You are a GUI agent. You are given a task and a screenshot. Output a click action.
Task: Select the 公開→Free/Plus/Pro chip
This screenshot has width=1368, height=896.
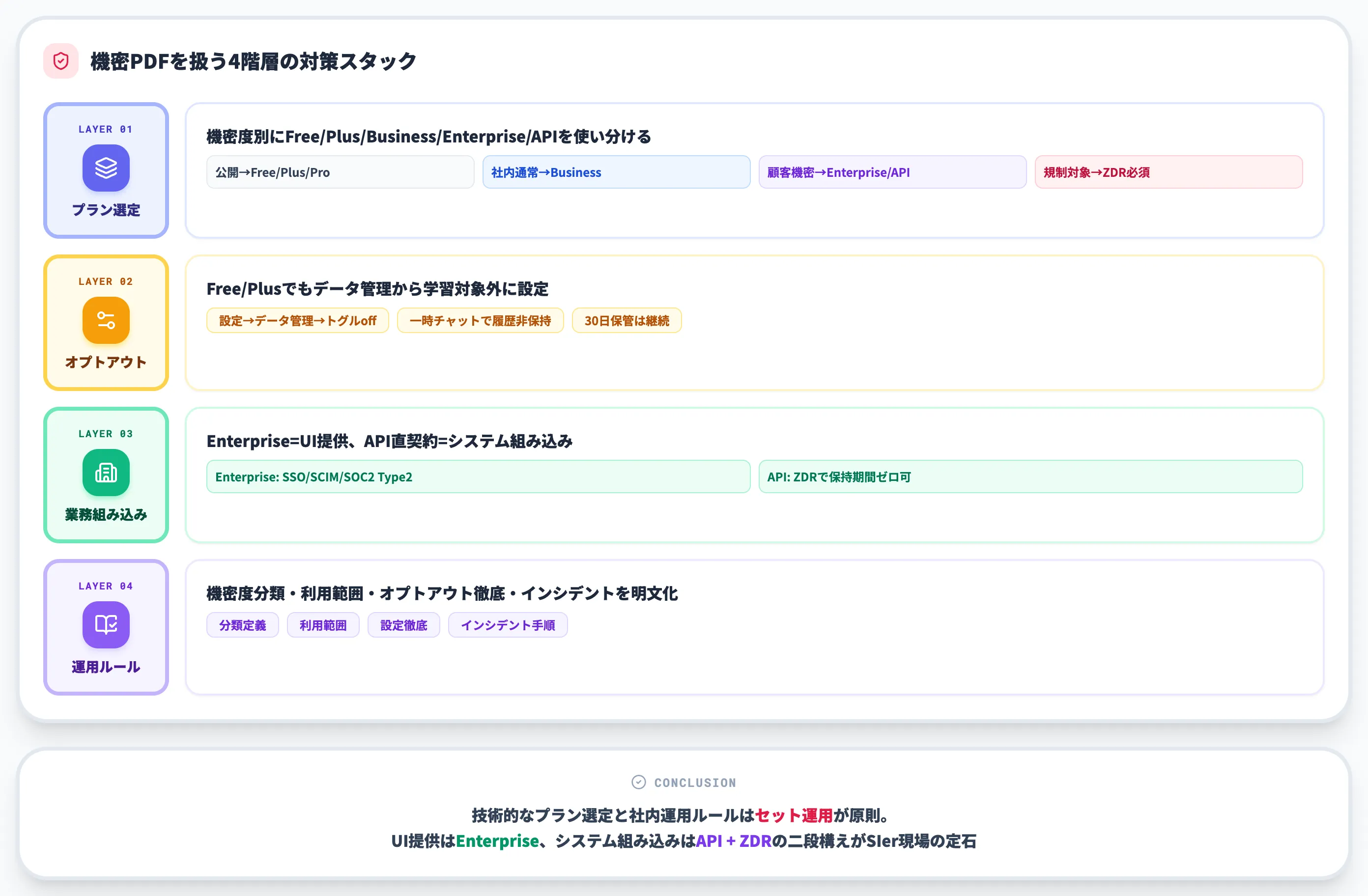pos(340,172)
